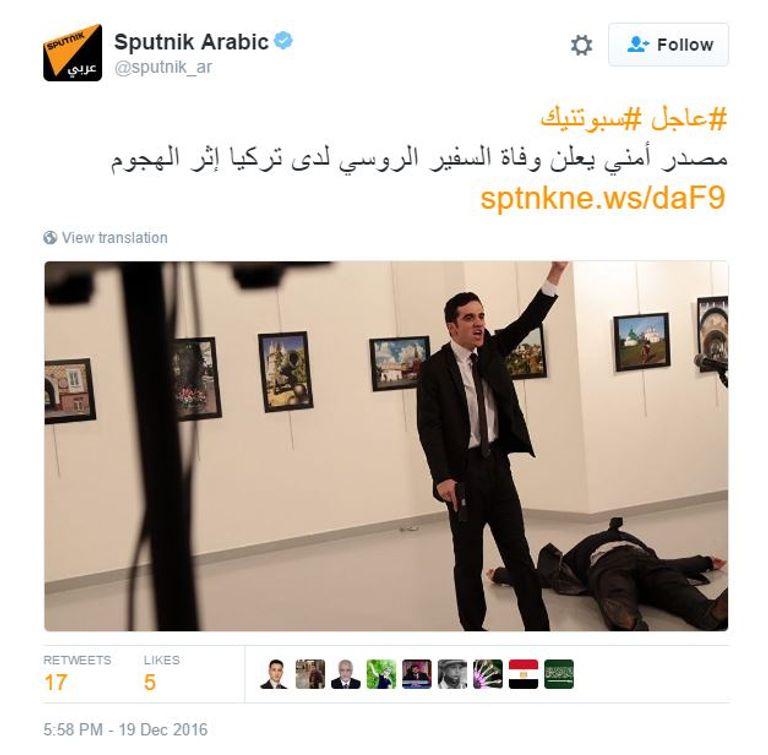Click the View translation link
This screenshot has width=768, height=755.
(115, 238)
